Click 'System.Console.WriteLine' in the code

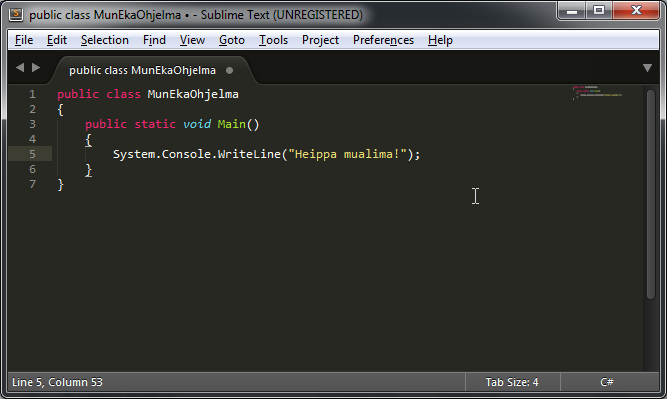(x=197, y=154)
